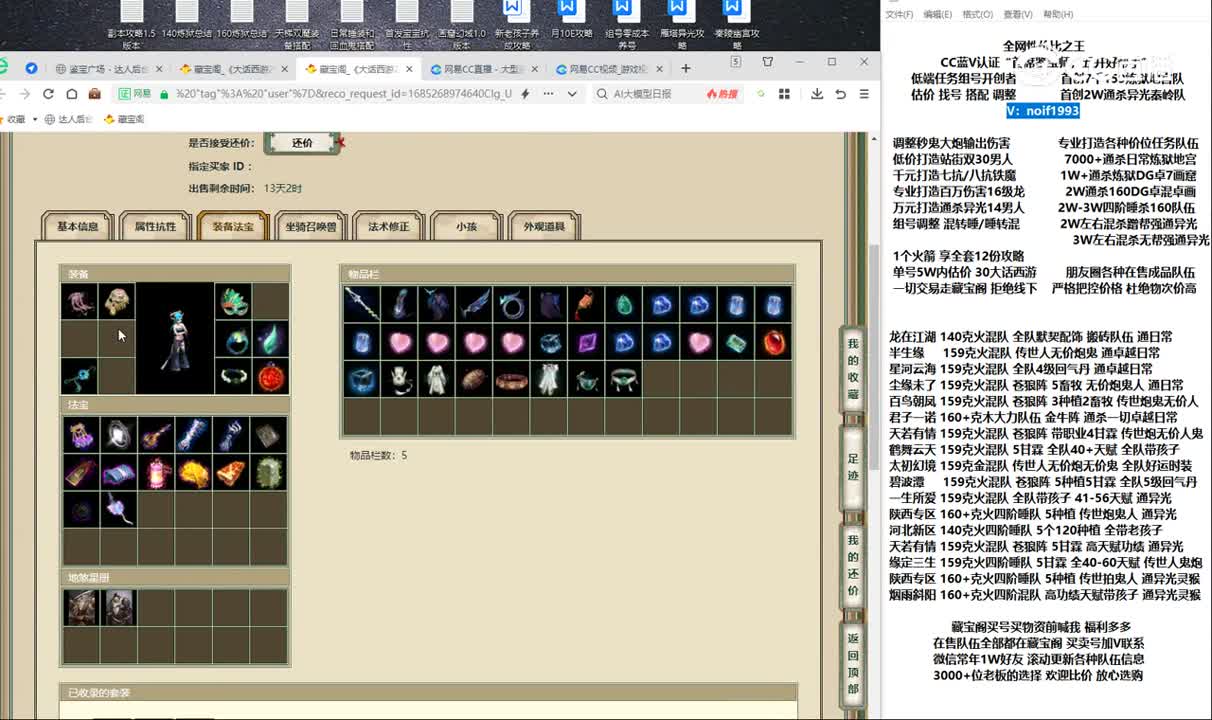Image resolution: width=1212 pixels, height=720 pixels.
Task: Click the guitar-shaped talisman
Action: (156, 435)
